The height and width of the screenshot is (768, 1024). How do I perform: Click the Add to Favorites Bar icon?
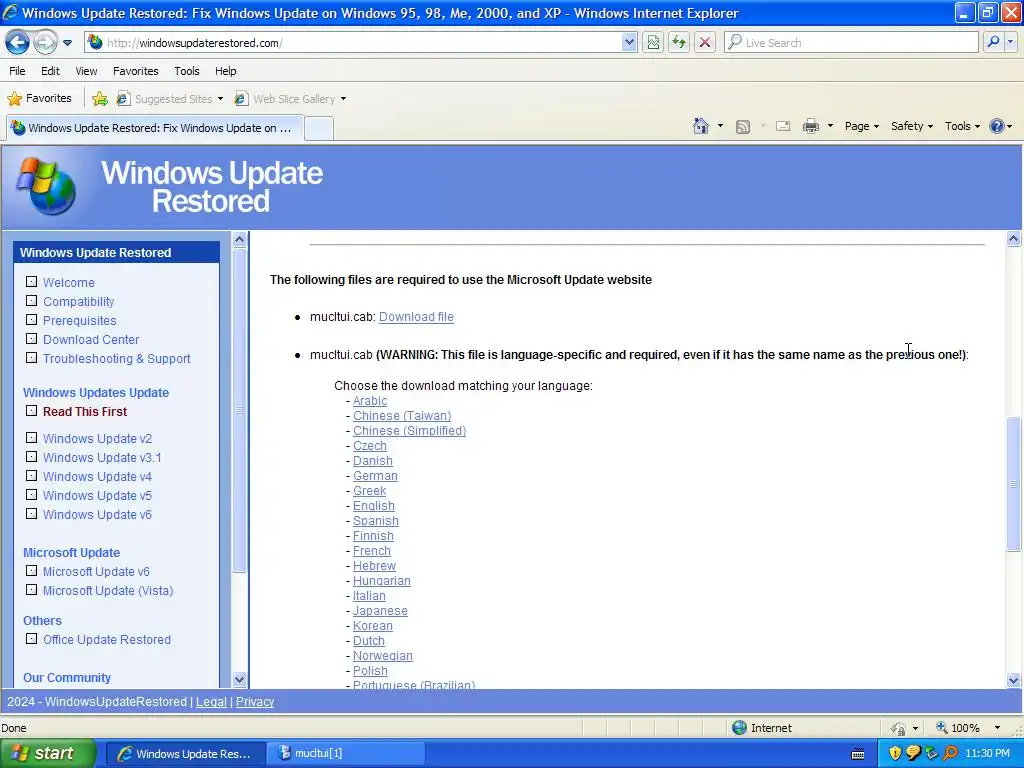point(100,99)
